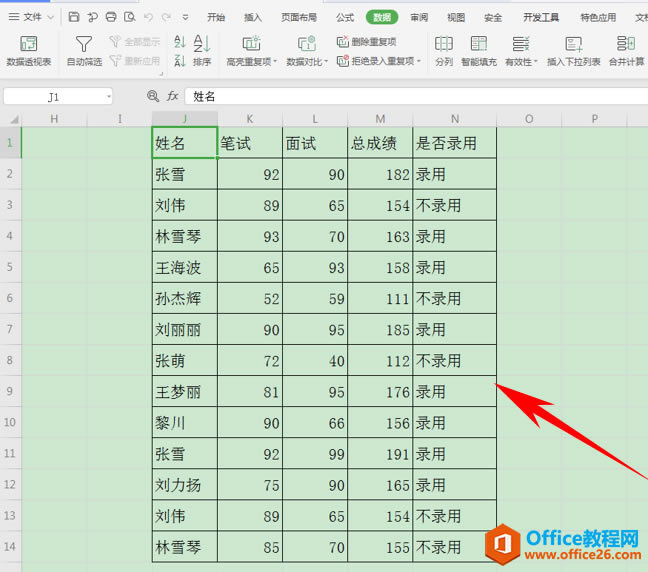The width and height of the screenshot is (648, 572).
Task: Open the PivotTable (数据透视表) tool
Action: pyautogui.click(x=29, y=51)
